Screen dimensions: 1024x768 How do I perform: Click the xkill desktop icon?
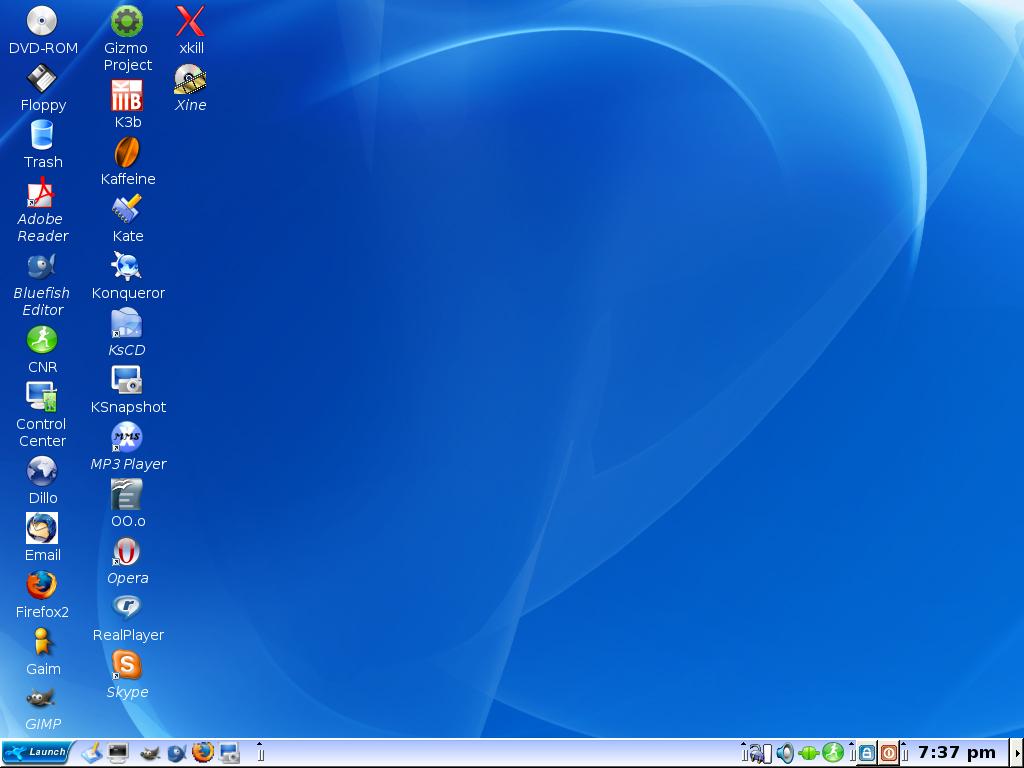pyautogui.click(x=190, y=22)
